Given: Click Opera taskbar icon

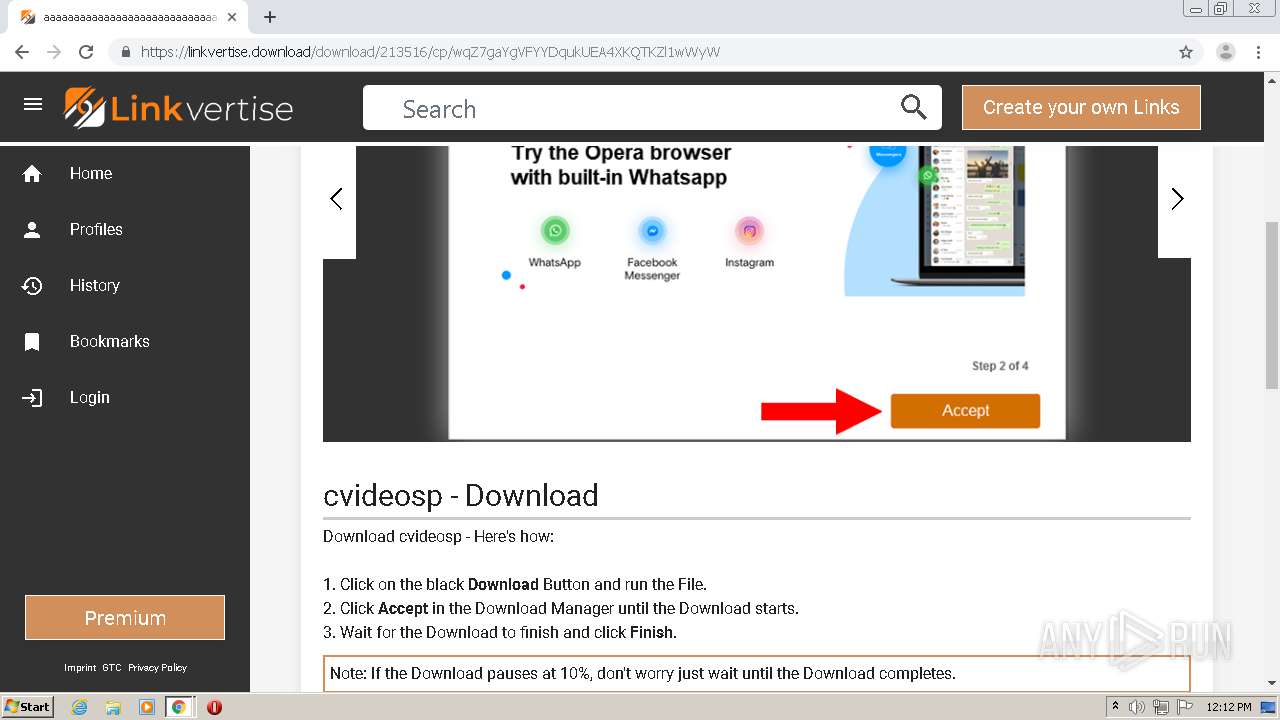Looking at the screenshot, I should pyautogui.click(x=214, y=707).
